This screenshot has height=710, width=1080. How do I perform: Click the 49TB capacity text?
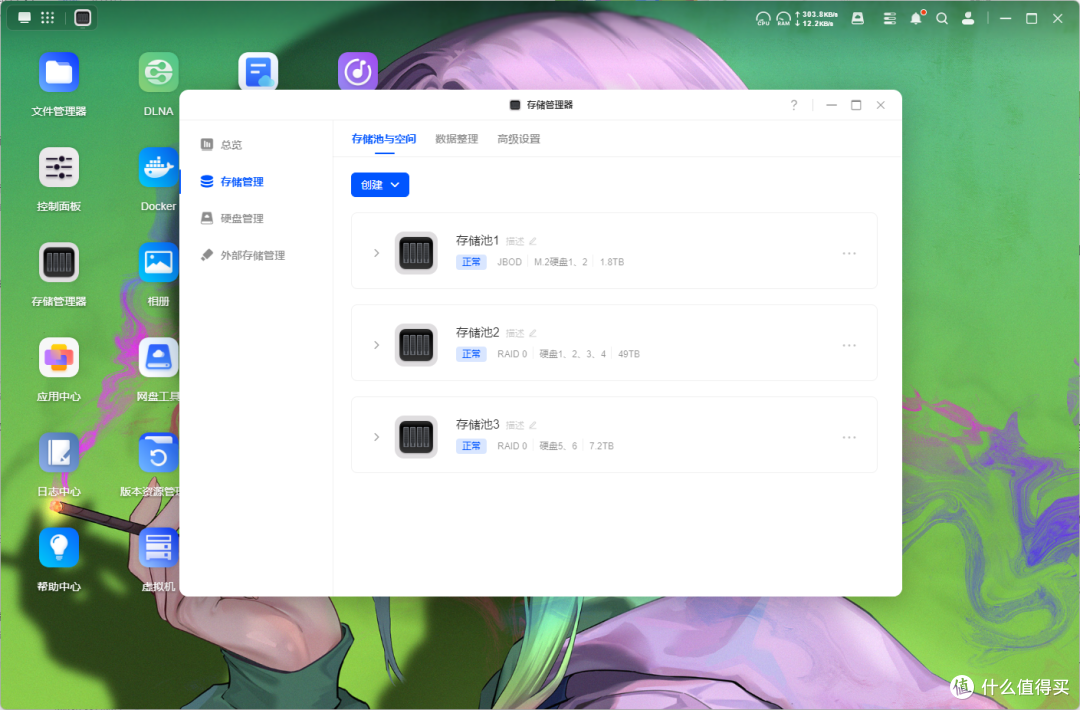[x=629, y=354]
